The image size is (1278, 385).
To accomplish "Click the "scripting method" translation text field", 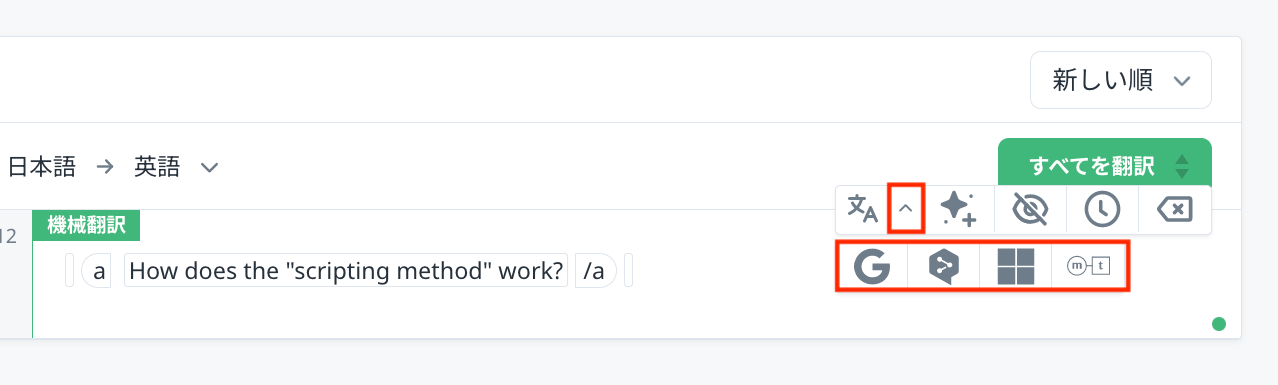I will click(346, 271).
